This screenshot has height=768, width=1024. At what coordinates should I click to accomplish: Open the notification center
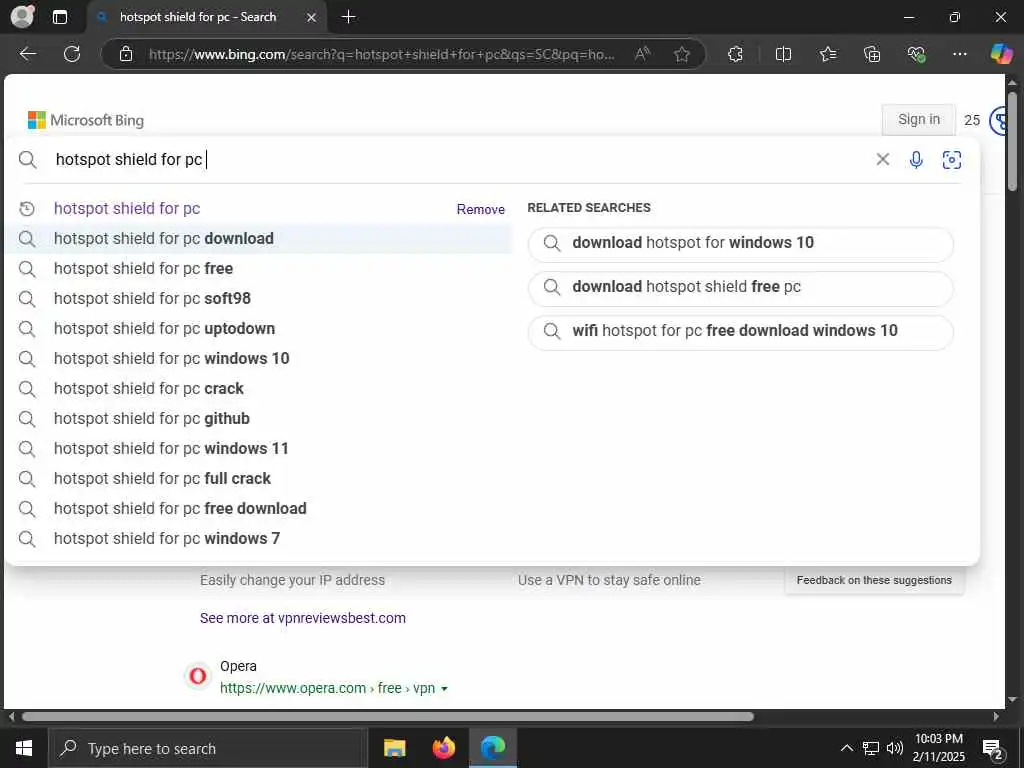[x=993, y=749]
